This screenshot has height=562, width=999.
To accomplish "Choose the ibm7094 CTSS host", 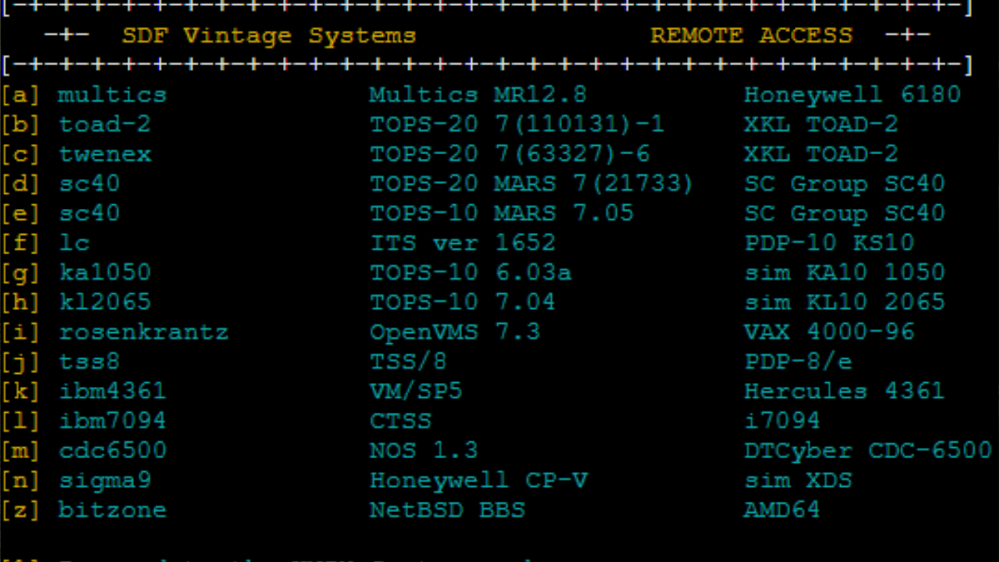I will pyautogui.click(x=112, y=421).
